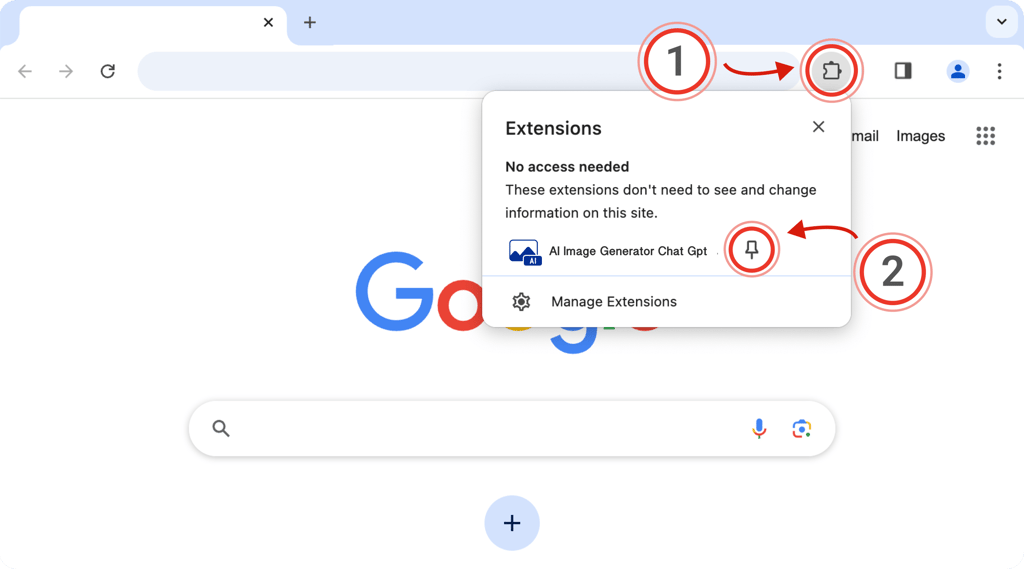Viewport: 1024px width, 569px height.
Task: Go back to the previous page
Action: [x=25, y=71]
